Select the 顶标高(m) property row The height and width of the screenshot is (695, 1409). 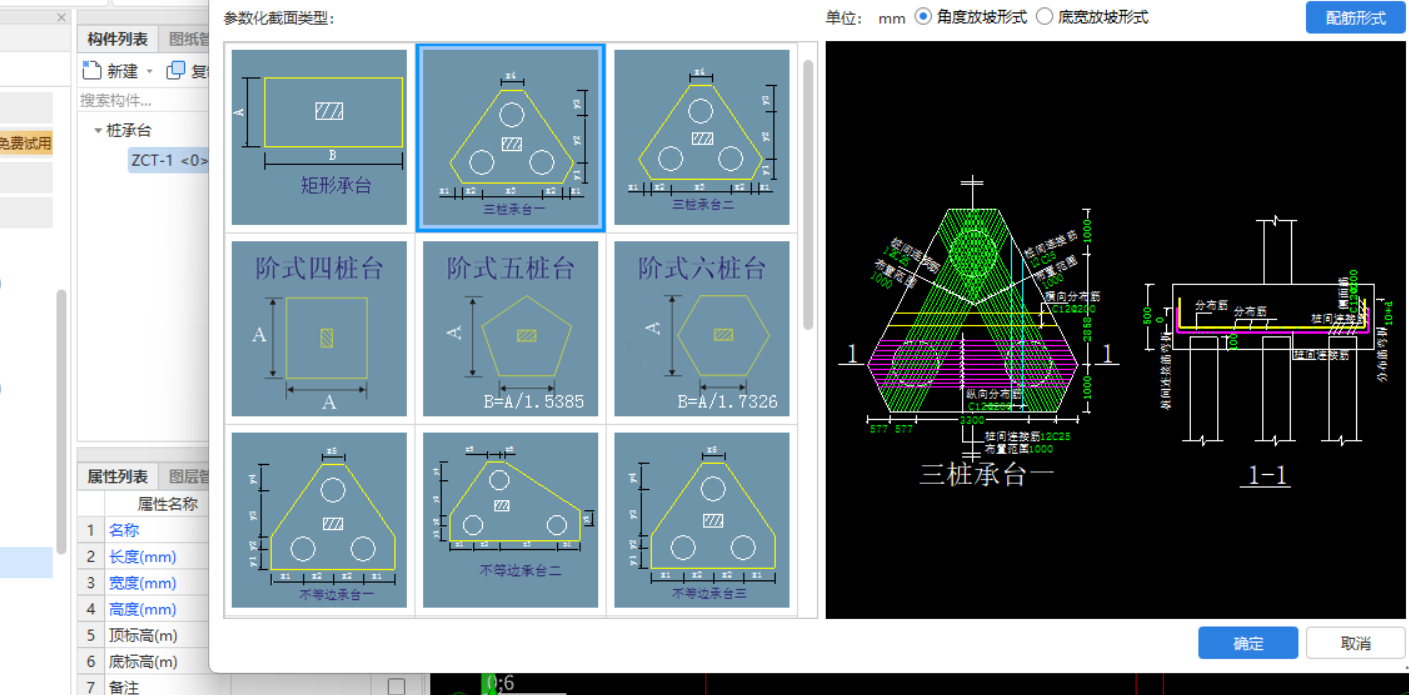tap(143, 635)
